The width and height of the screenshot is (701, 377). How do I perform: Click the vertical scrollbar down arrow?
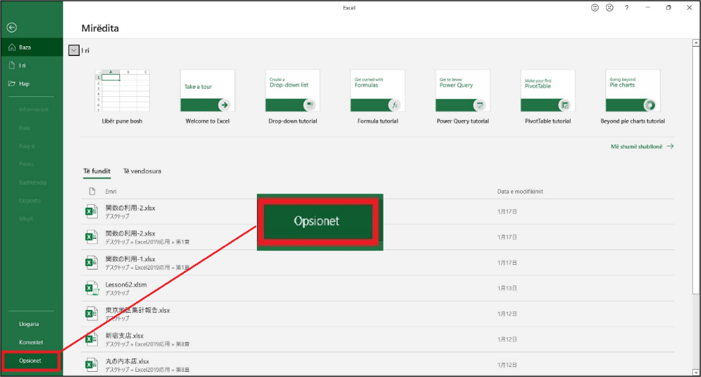pos(696,372)
